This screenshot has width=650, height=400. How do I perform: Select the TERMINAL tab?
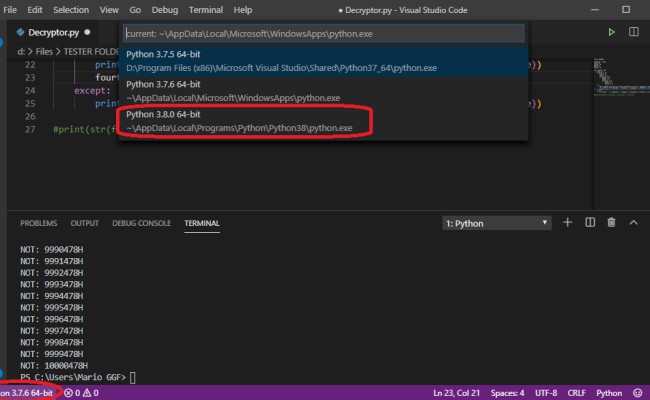click(202, 223)
